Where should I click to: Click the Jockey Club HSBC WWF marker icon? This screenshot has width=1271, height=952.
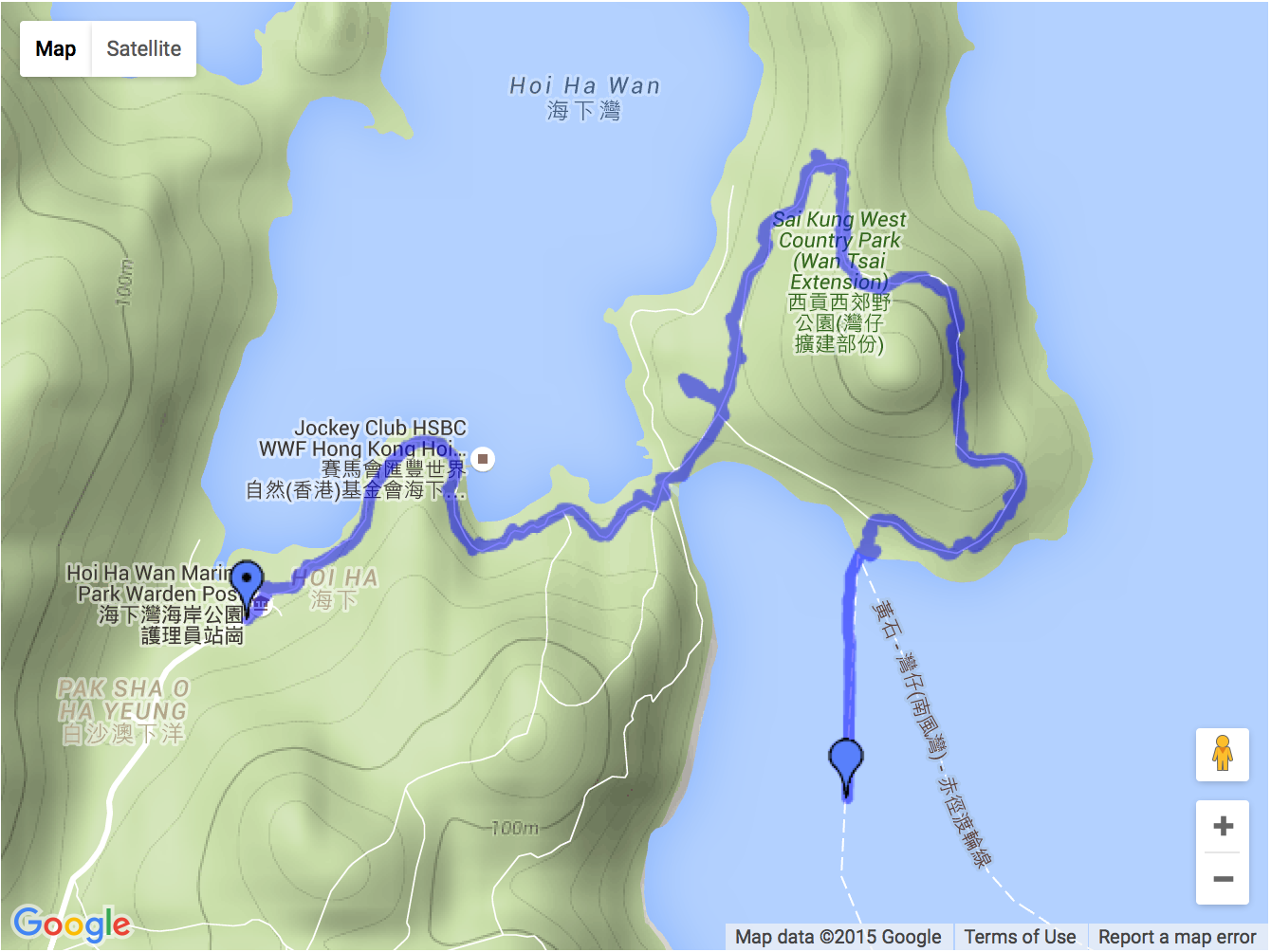(x=483, y=460)
